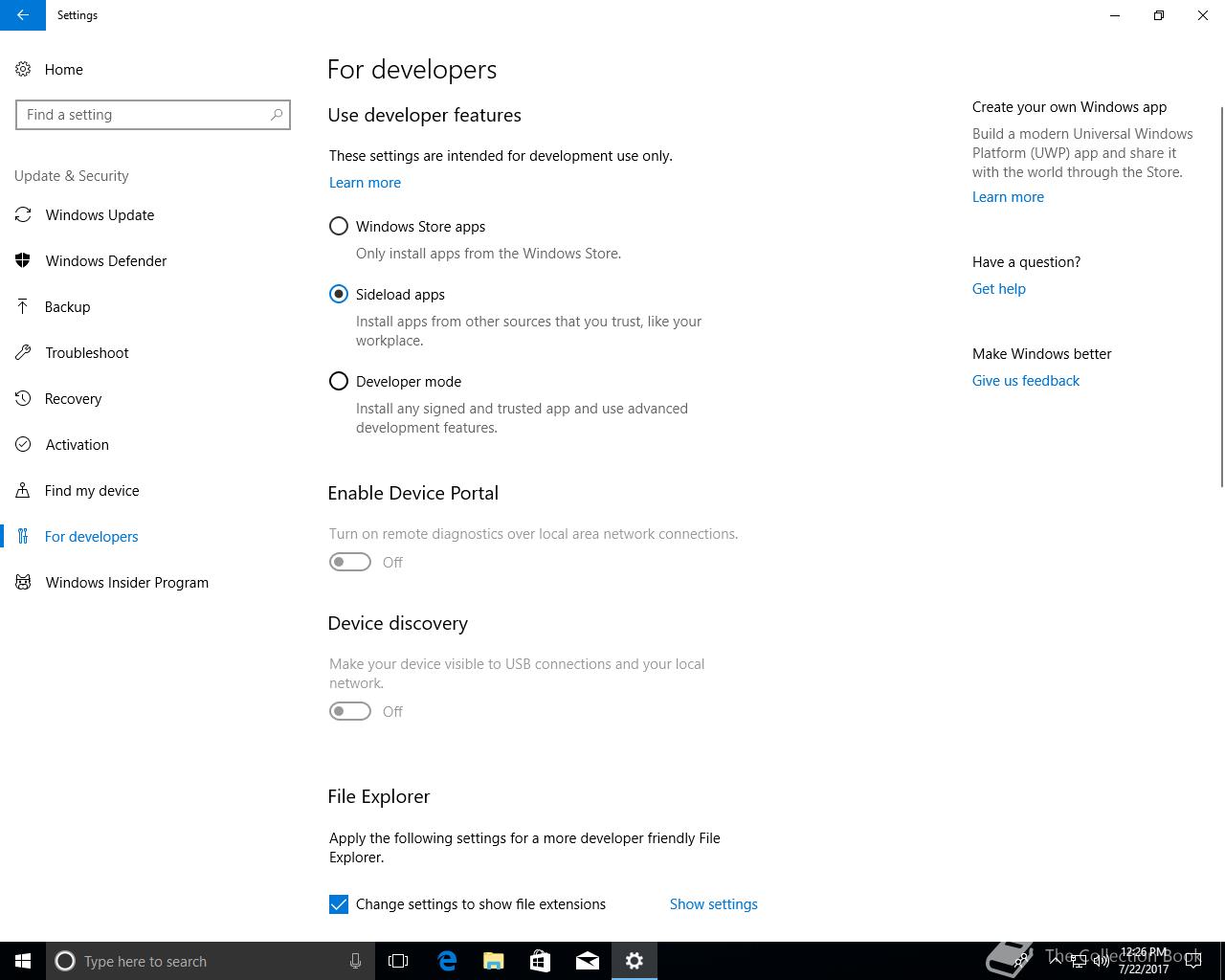1225x980 pixels.
Task: Click the Windows Update refresh-arrows icon
Action: pos(23,215)
